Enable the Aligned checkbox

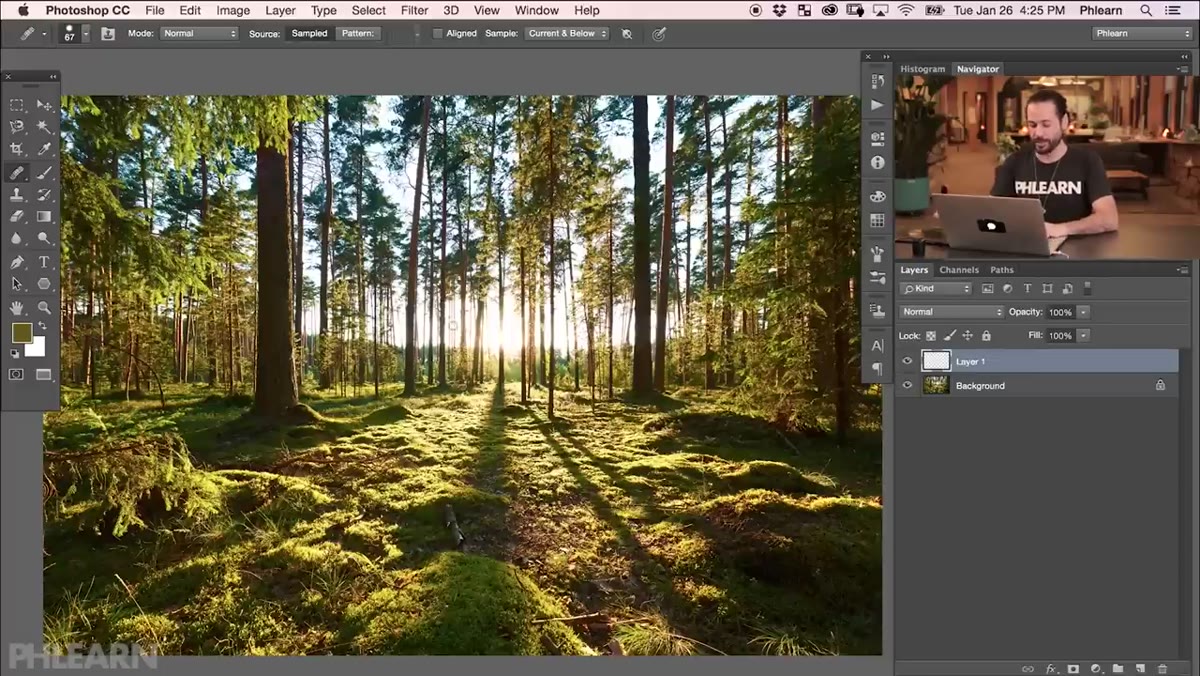click(437, 33)
